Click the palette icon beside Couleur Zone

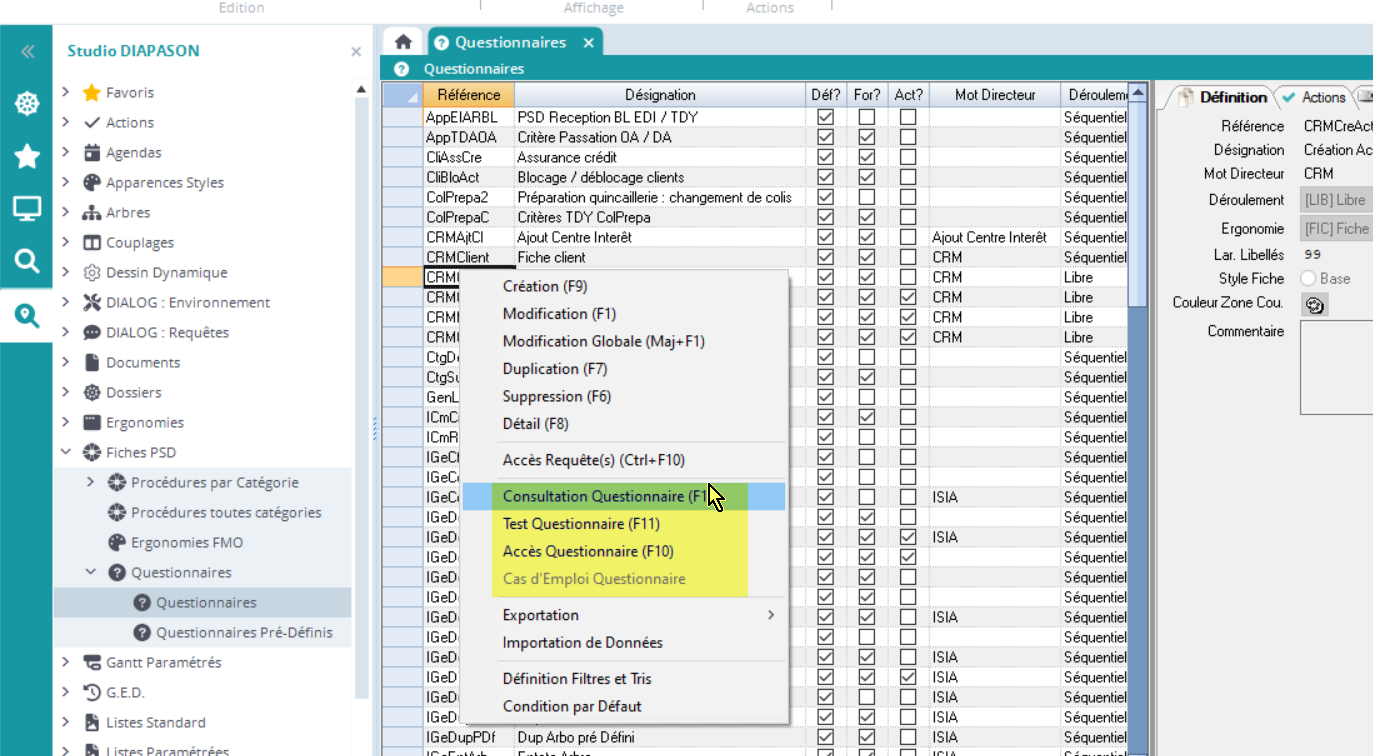point(1315,305)
